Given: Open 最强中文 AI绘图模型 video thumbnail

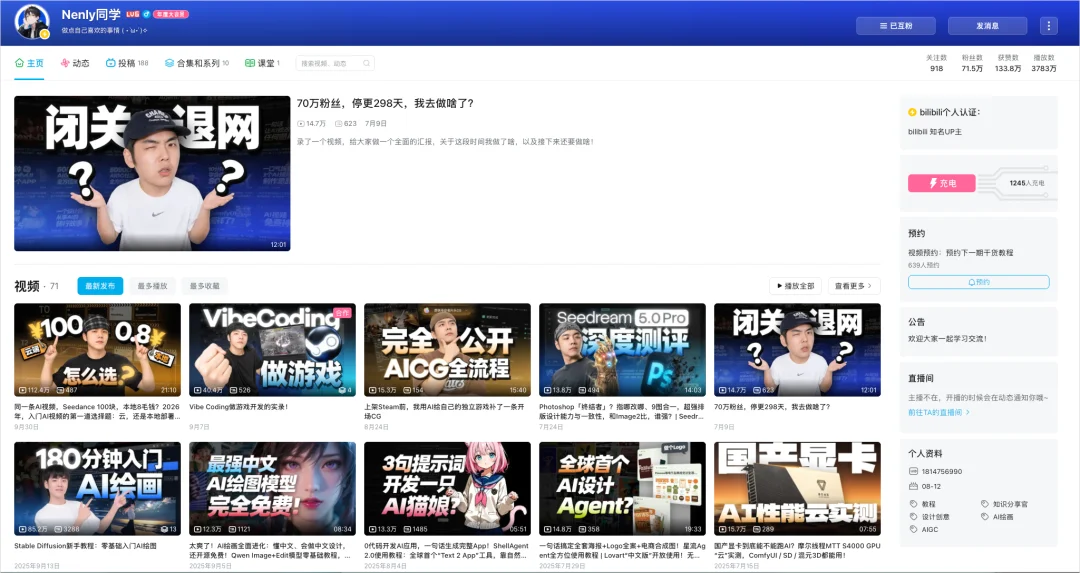Looking at the screenshot, I should pyautogui.click(x=273, y=489).
